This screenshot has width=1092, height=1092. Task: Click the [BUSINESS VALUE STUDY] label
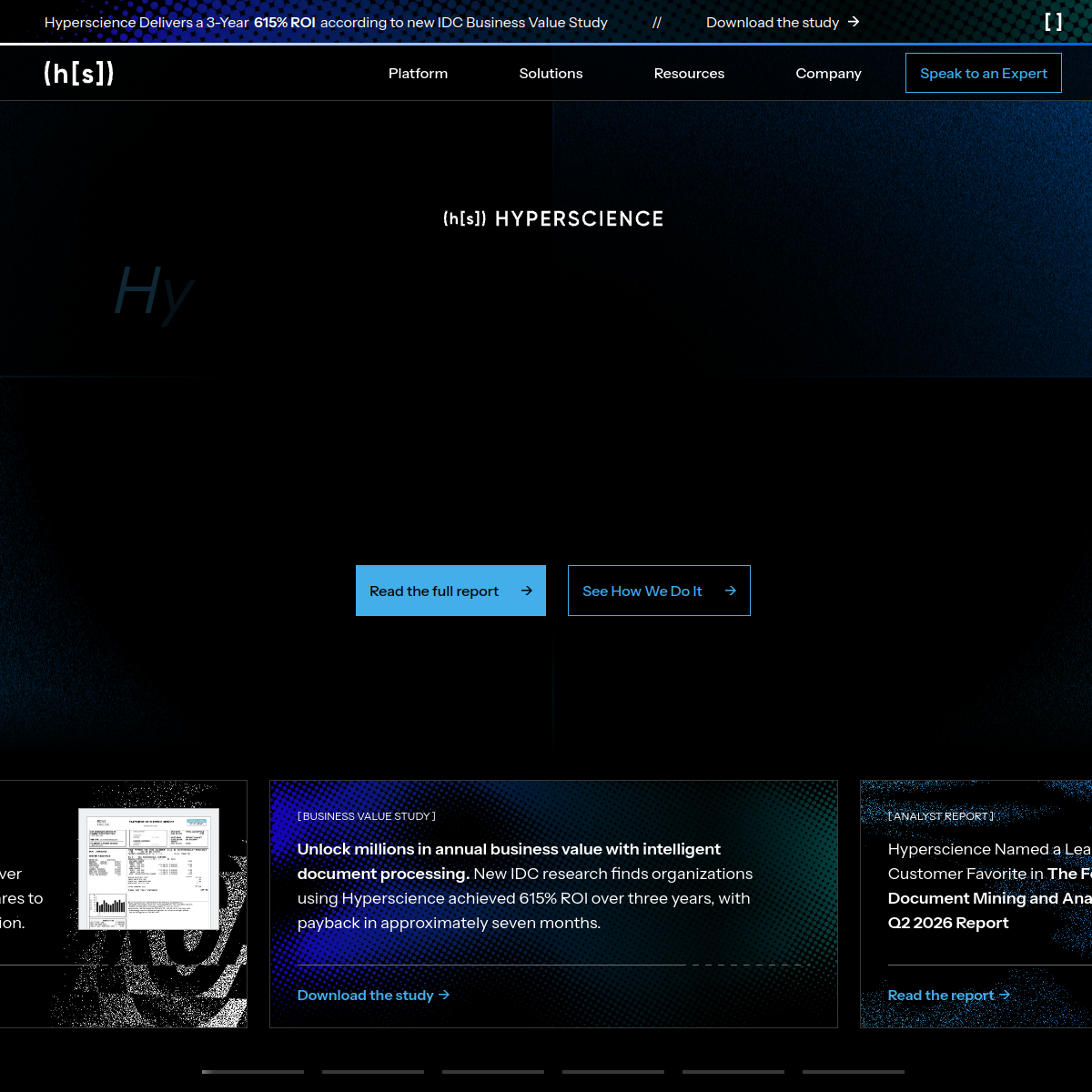367,816
